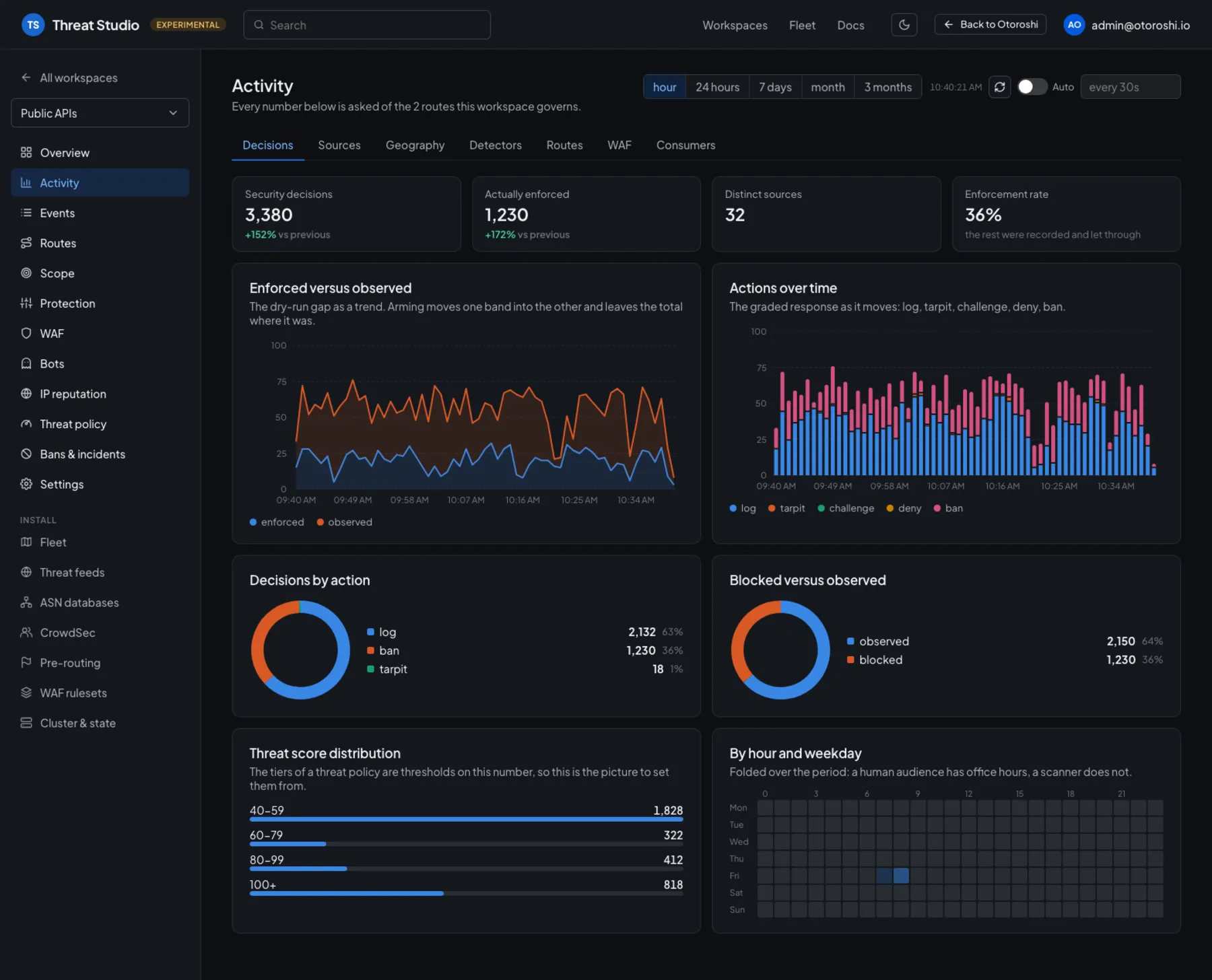Click the WAF shield icon in sidebar
Viewport: 1212px width, 980px height.
tap(26, 333)
